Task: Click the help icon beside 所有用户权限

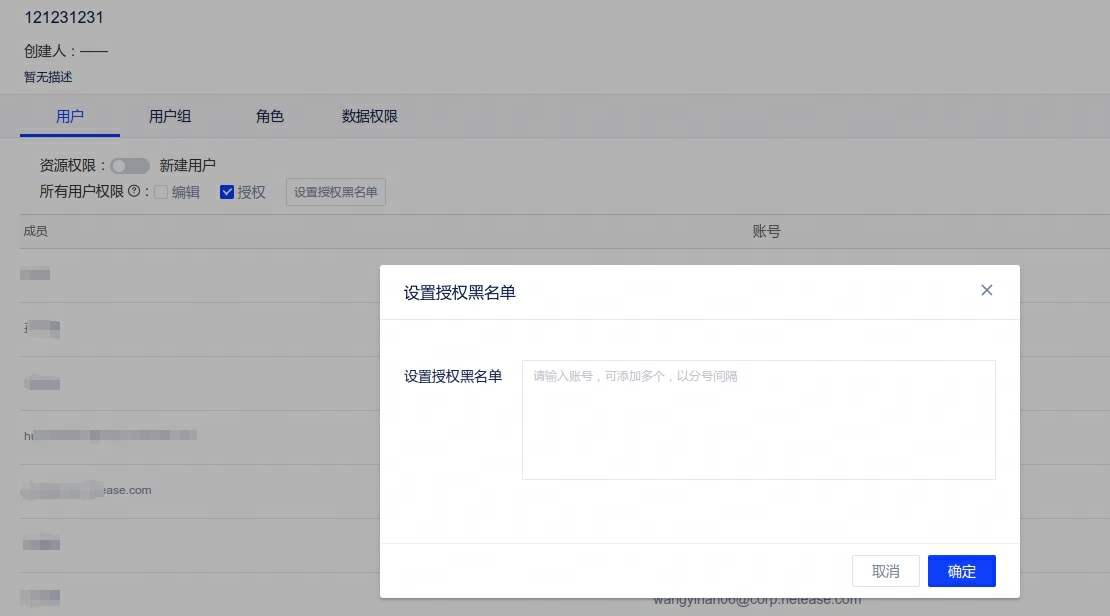Action: click(133, 192)
